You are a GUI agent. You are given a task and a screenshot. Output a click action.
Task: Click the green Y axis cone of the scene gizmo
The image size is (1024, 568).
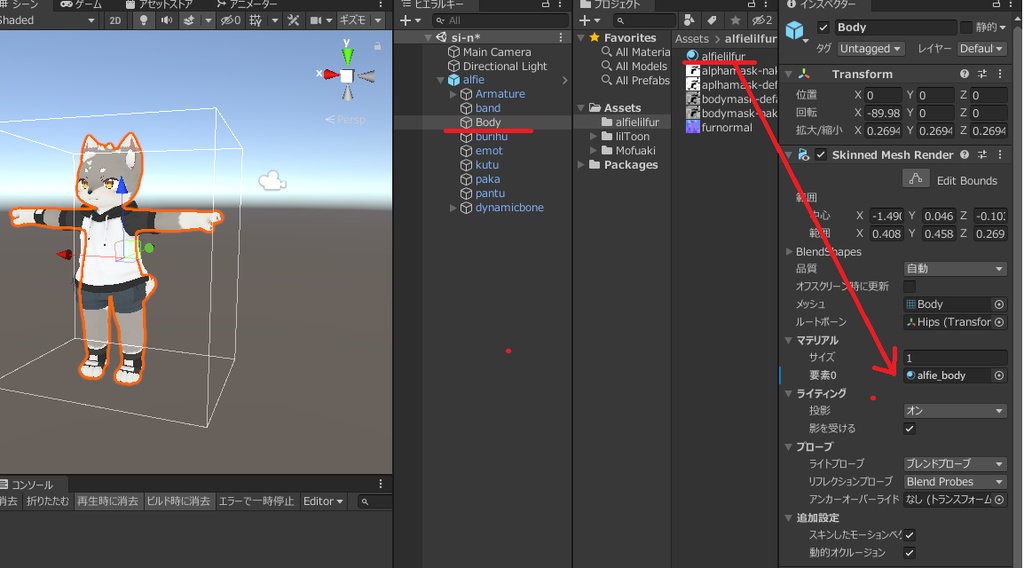click(347, 54)
